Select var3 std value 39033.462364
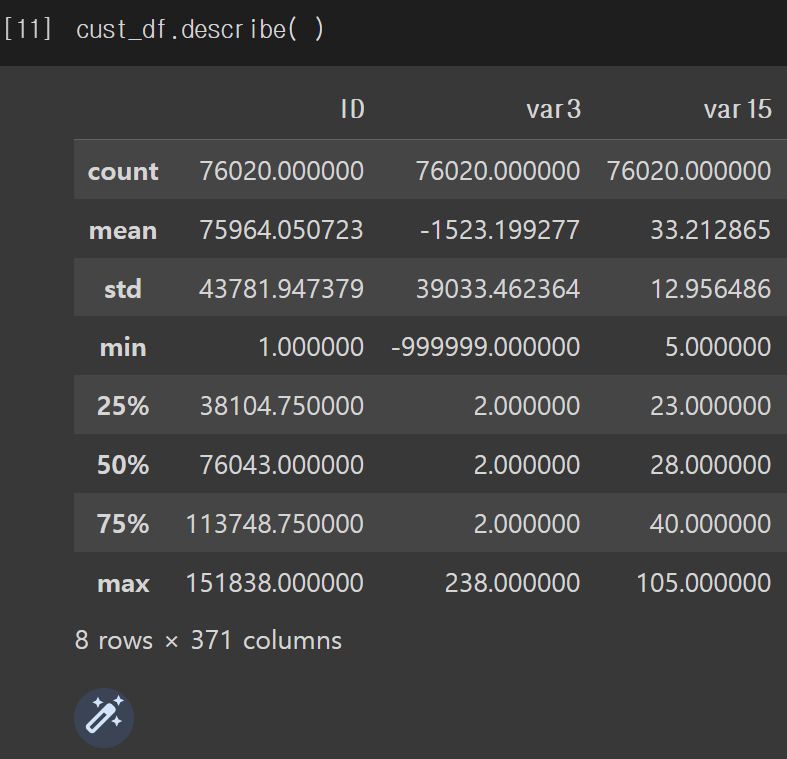Image resolution: width=787 pixels, height=759 pixels. coord(498,289)
